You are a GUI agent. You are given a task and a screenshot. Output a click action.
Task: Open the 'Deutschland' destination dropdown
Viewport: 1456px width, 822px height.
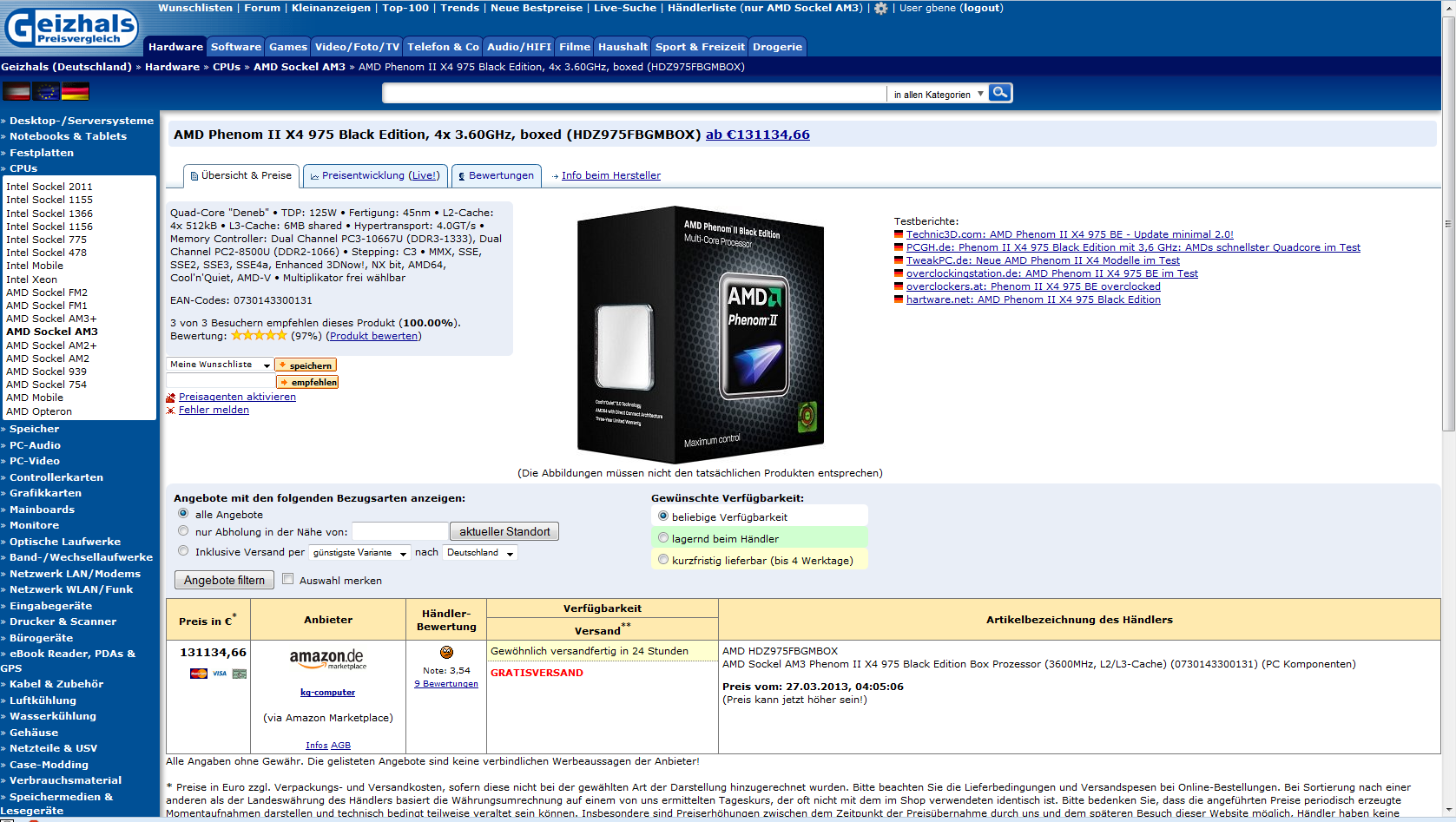click(480, 553)
